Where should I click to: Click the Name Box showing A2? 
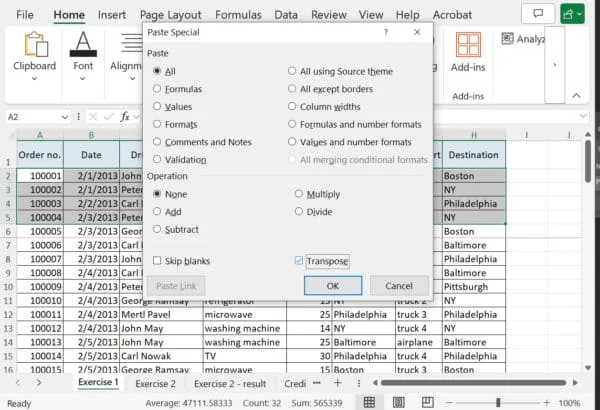[33, 117]
